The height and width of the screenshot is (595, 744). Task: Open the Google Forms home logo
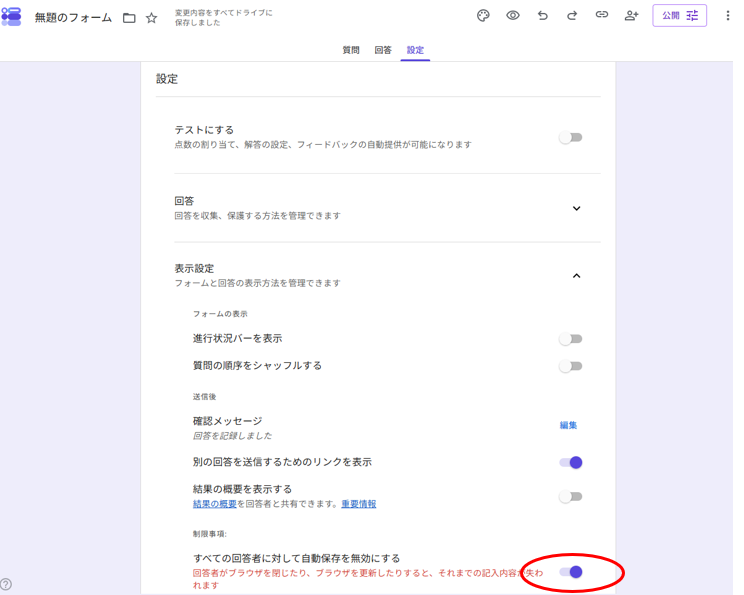(x=11, y=17)
